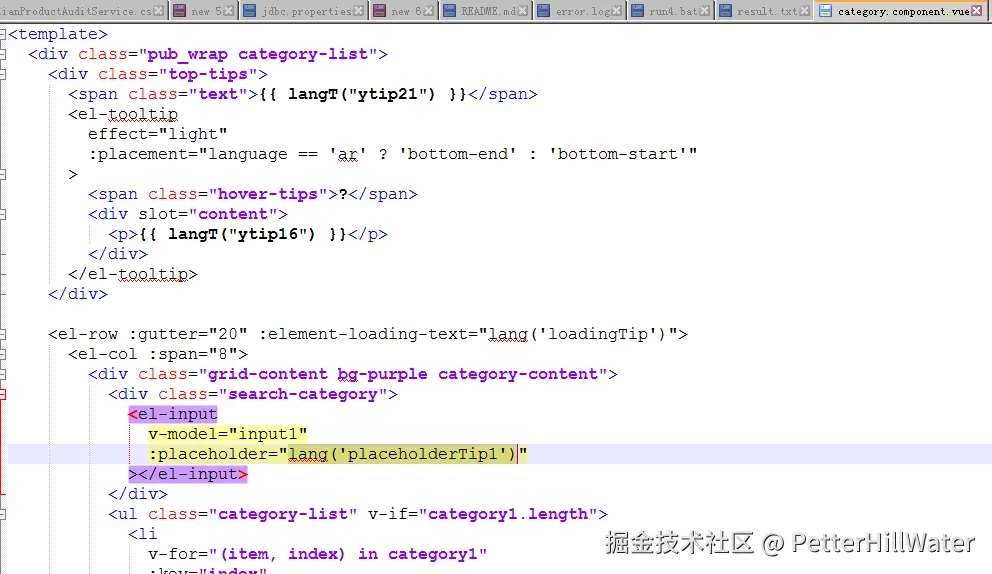Click the search-category class name
992x574 pixels.
coord(302,394)
